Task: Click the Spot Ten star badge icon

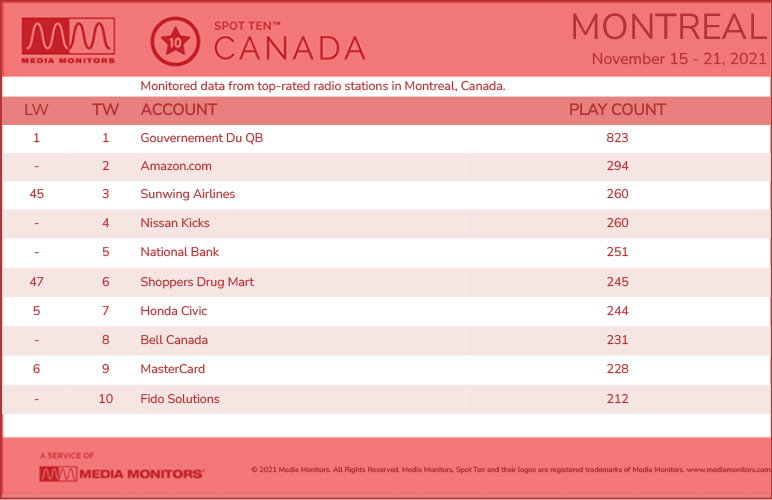Action: pos(175,42)
